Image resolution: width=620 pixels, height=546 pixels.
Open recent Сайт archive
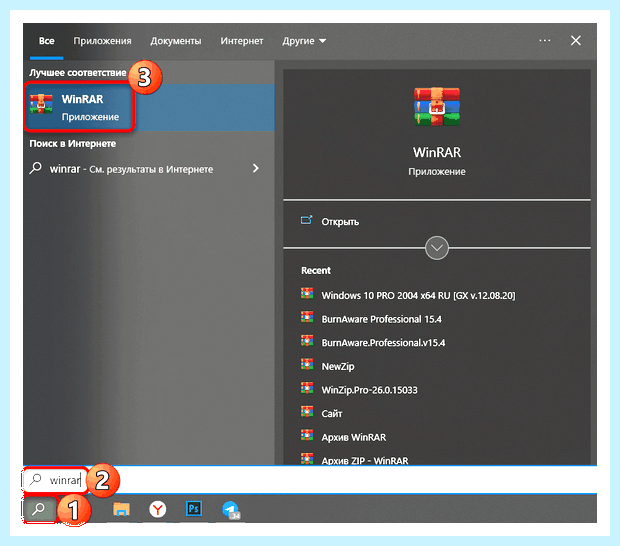pyautogui.click(x=332, y=414)
